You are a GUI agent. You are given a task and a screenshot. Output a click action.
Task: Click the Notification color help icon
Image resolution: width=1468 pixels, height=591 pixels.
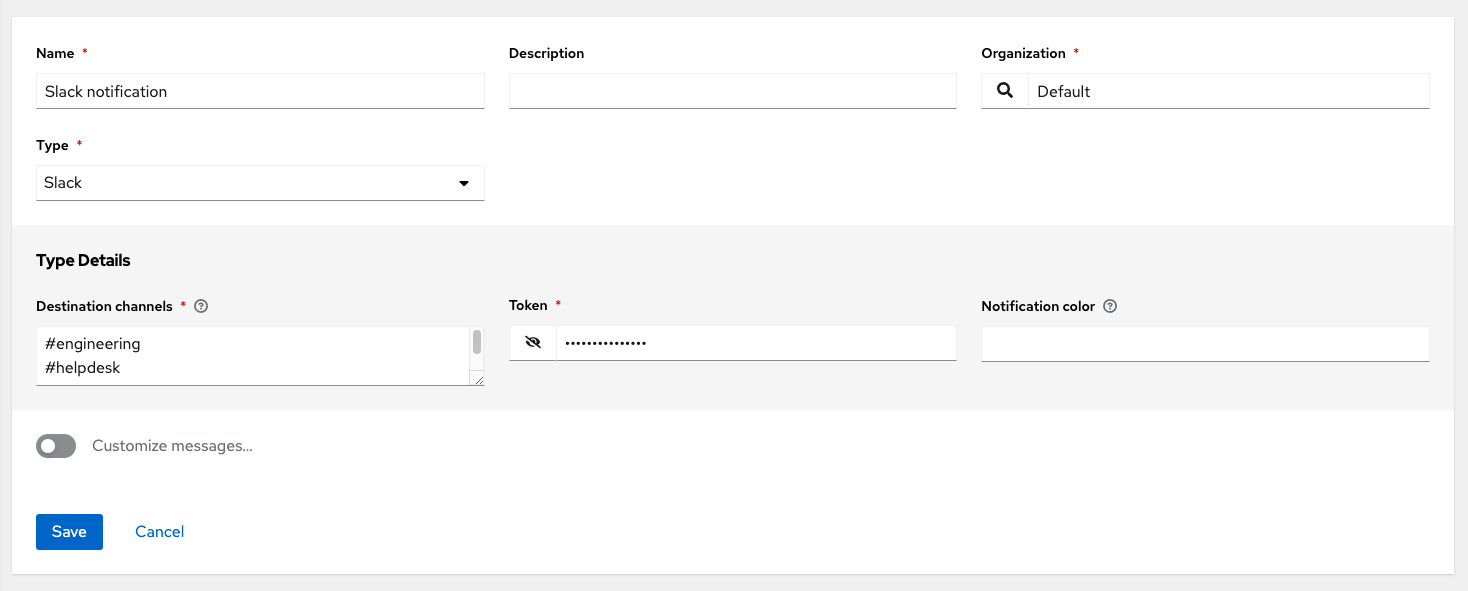pyautogui.click(x=1110, y=306)
